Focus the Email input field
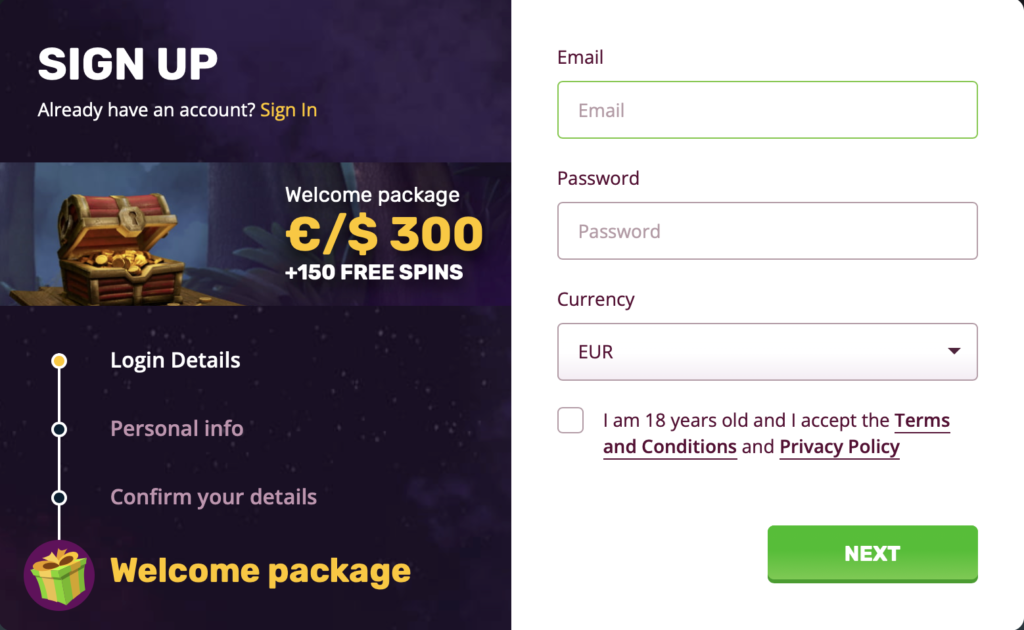This screenshot has width=1024, height=630. pos(767,110)
